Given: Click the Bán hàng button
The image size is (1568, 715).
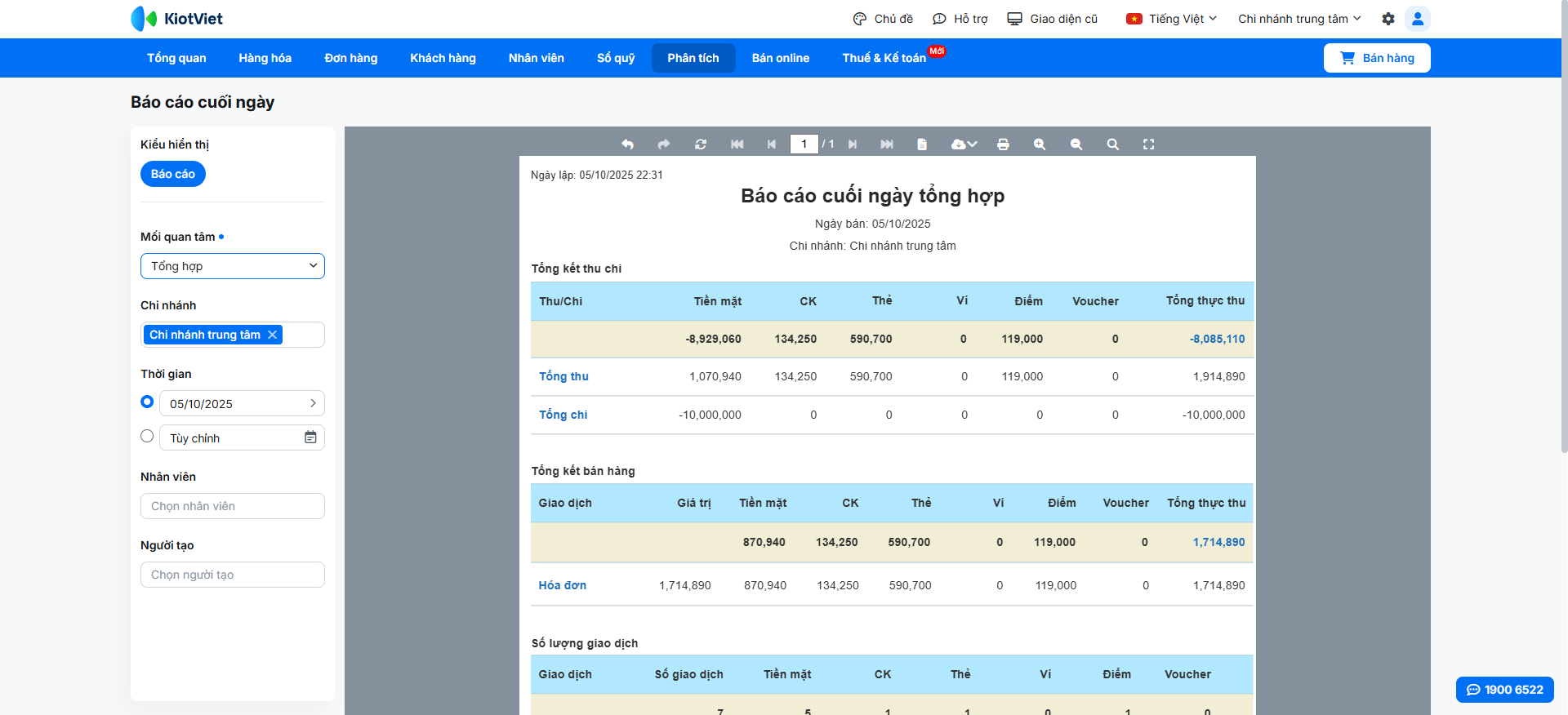Looking at the screenshot, I should [x=1376, y=58].
